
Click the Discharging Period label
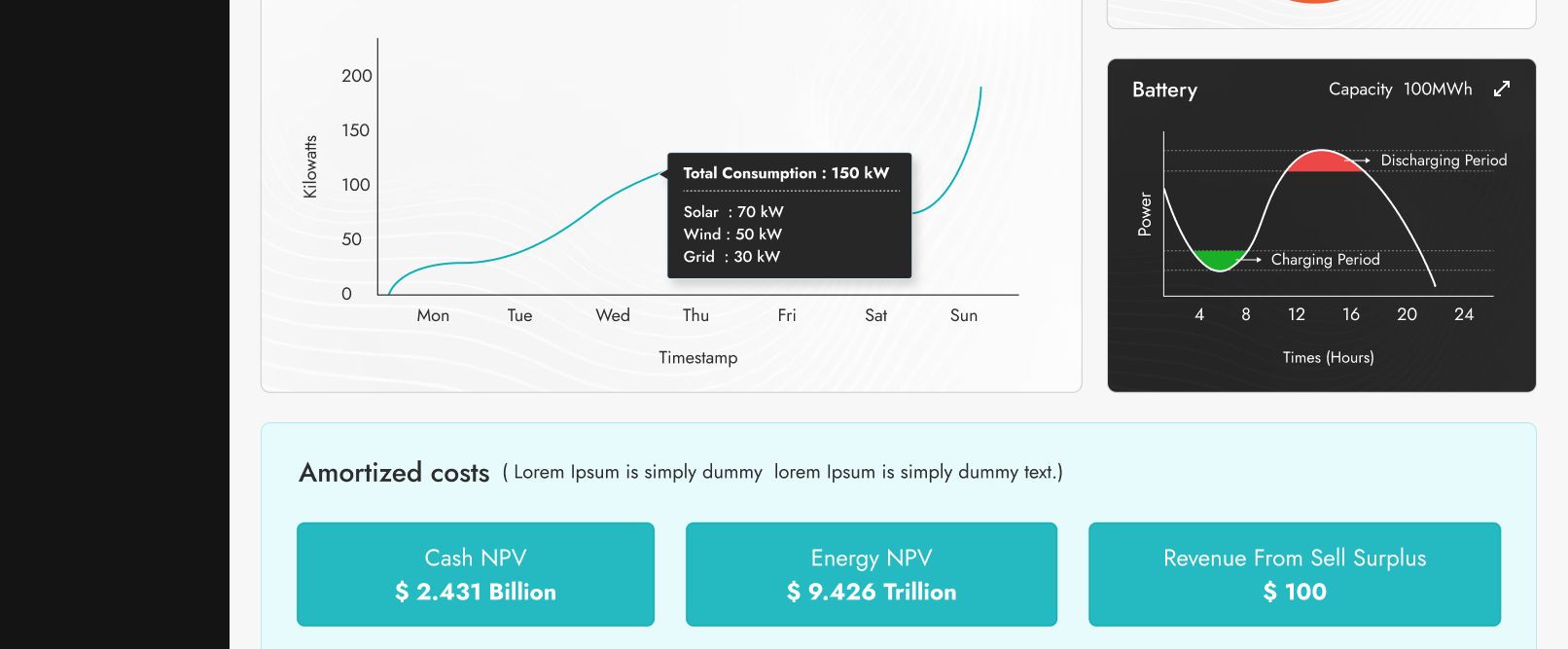pyautogui.click(x=1443, y=161)
